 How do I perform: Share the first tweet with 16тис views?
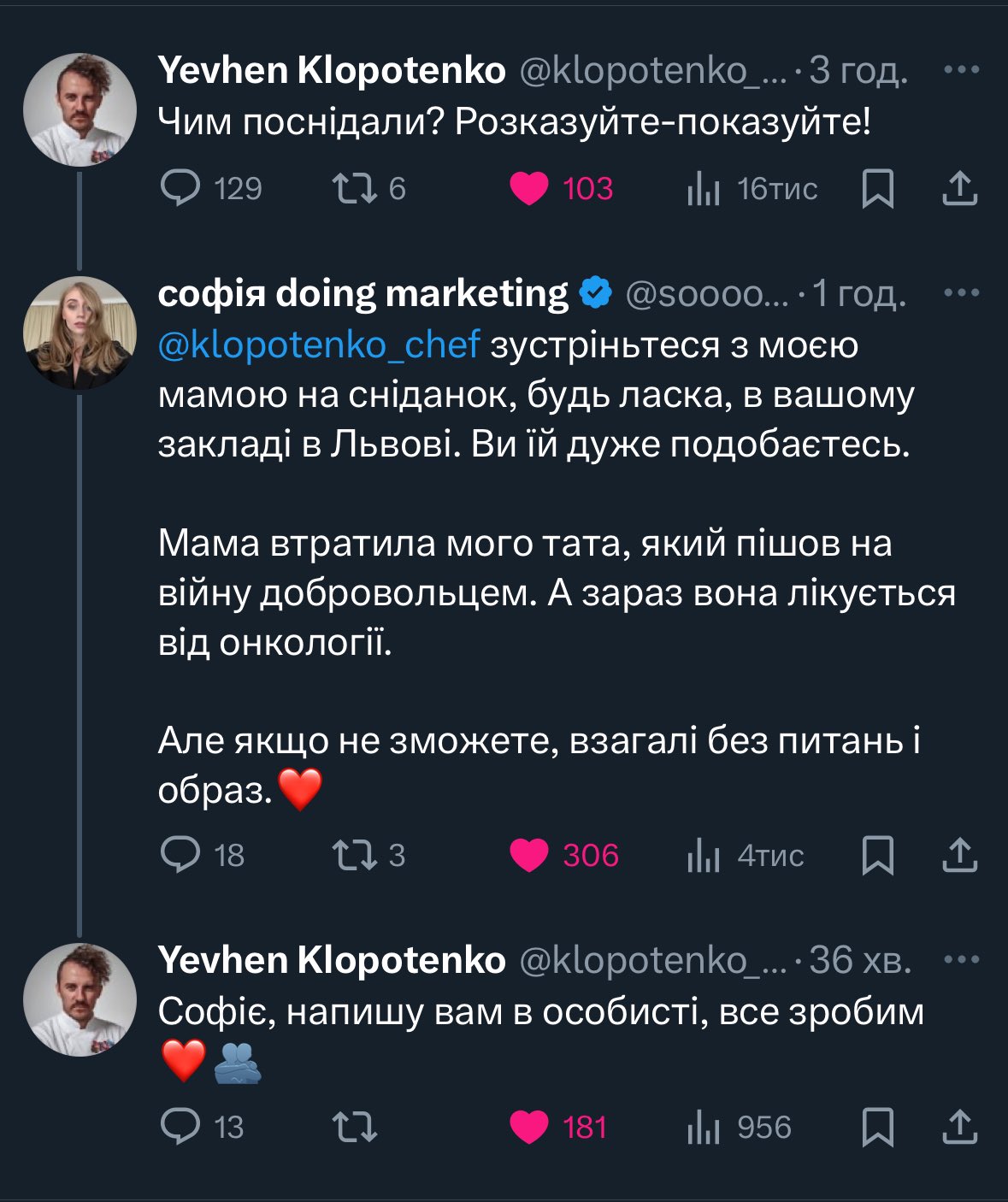click(959, 188)
